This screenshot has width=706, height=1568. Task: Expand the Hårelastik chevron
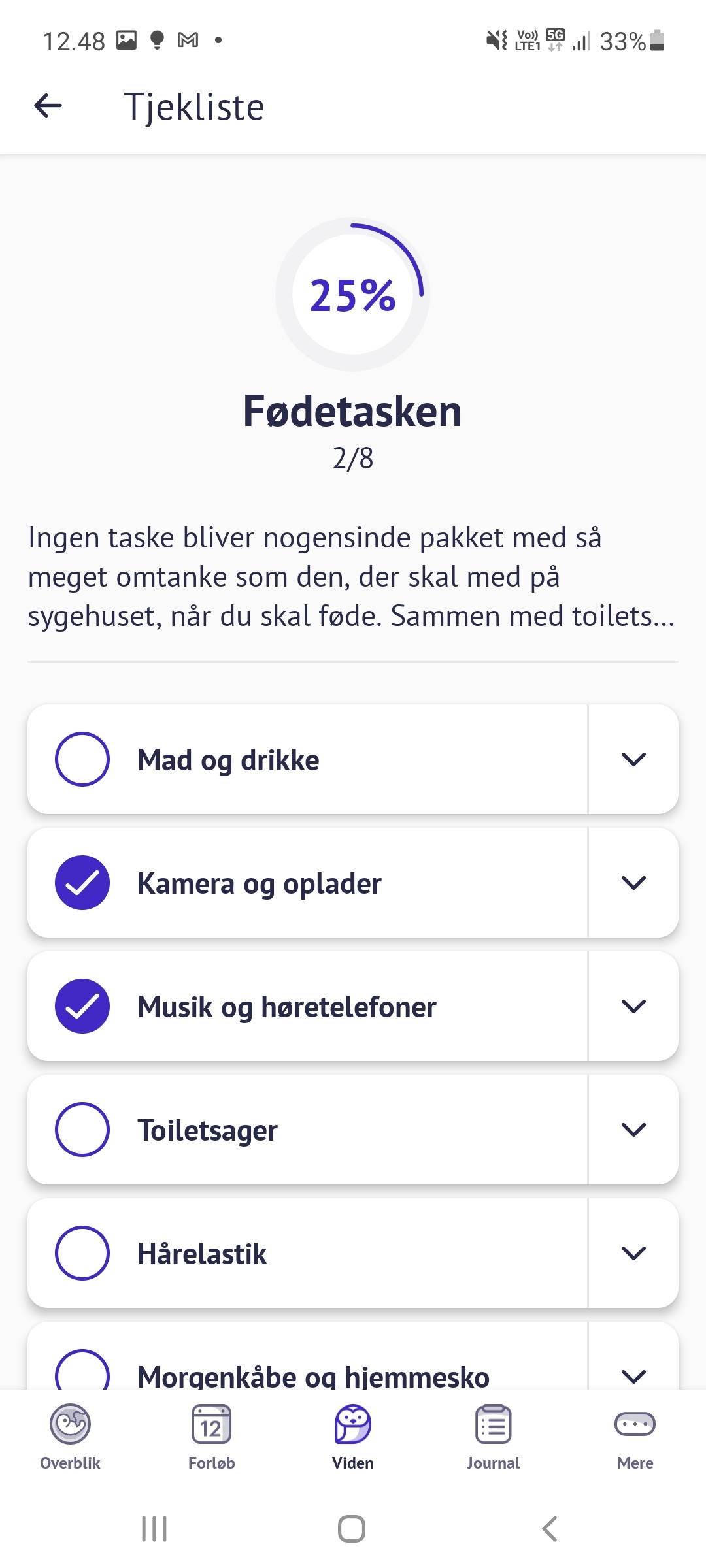click(x=633, y=1253)
